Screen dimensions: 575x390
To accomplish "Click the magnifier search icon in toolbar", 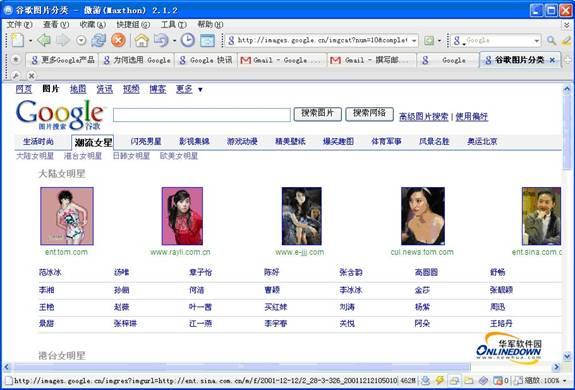I will click(551, 40).
